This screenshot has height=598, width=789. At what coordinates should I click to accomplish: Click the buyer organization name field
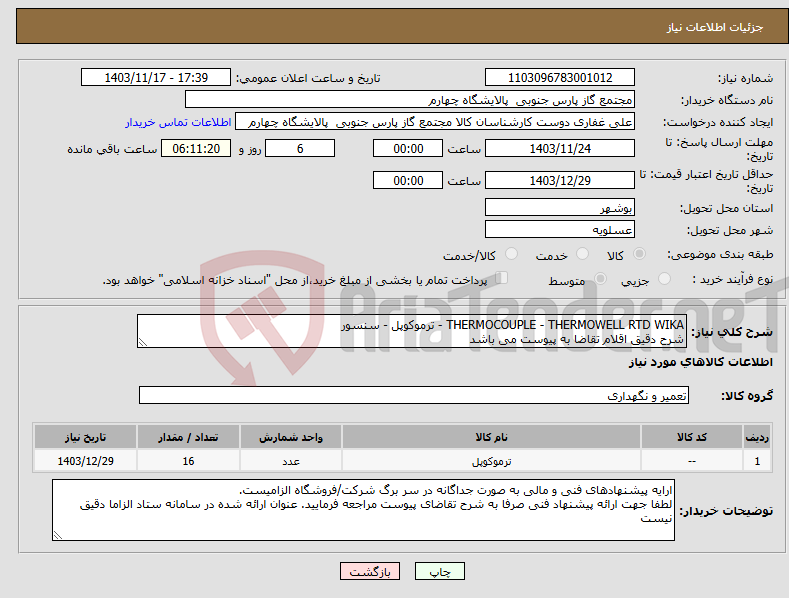[x=410, y=100]
